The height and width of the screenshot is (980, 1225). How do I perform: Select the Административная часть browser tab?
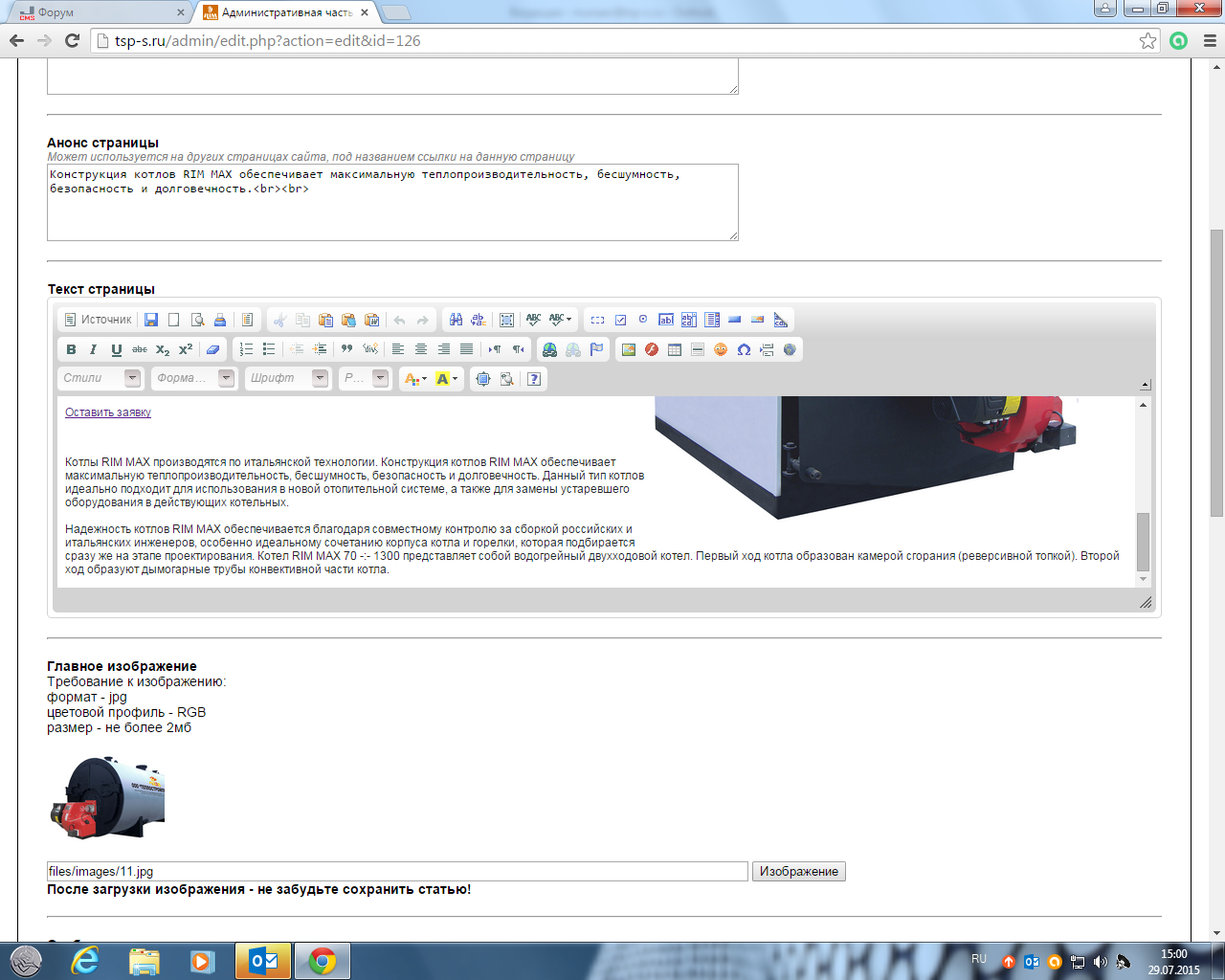[285, 12]
